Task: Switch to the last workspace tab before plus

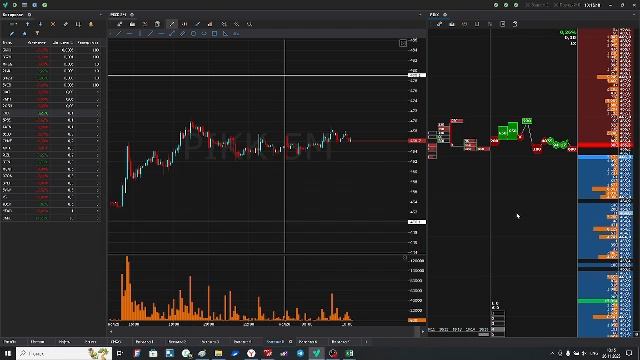Action: click(x=341, y=342)
